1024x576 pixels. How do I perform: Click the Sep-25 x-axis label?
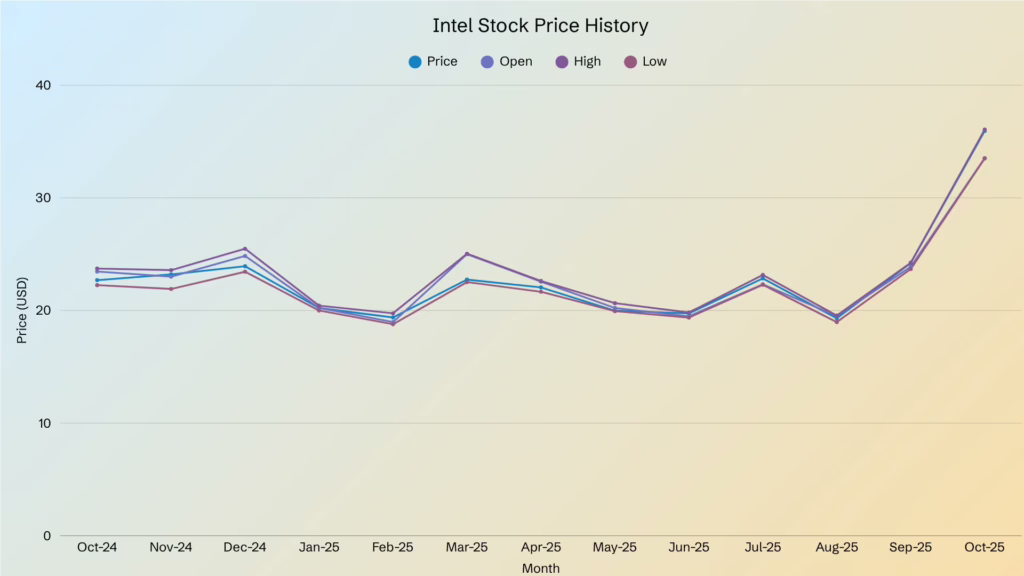click(910, 548)
